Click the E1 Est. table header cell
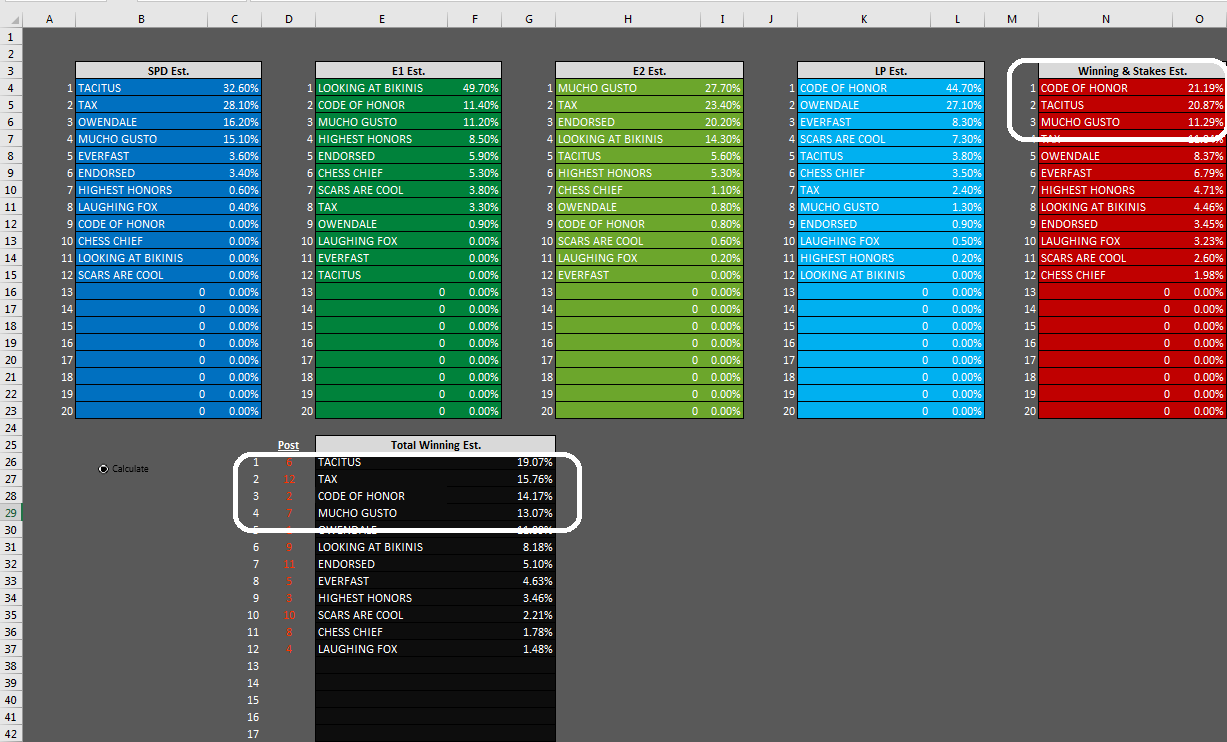 click(x=409, y=71)
